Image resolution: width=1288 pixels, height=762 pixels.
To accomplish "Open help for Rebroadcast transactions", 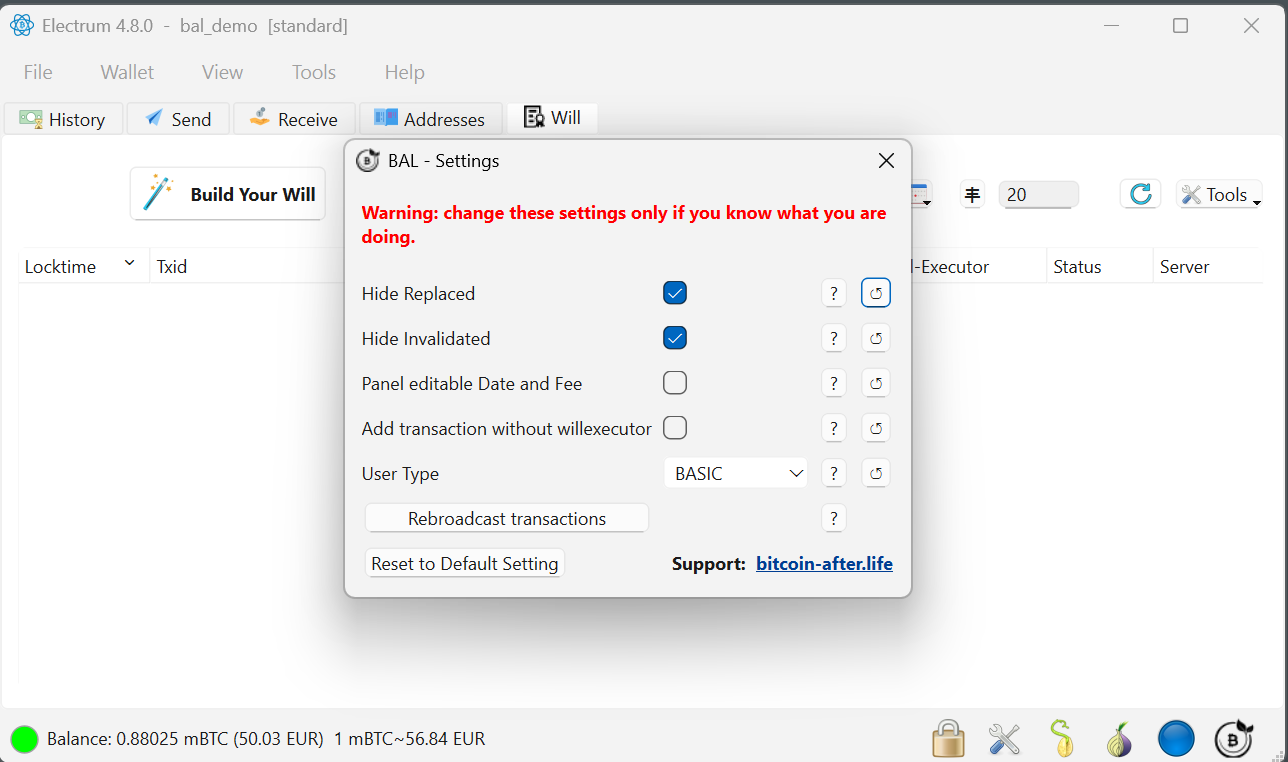I will (x=834, y=518).
